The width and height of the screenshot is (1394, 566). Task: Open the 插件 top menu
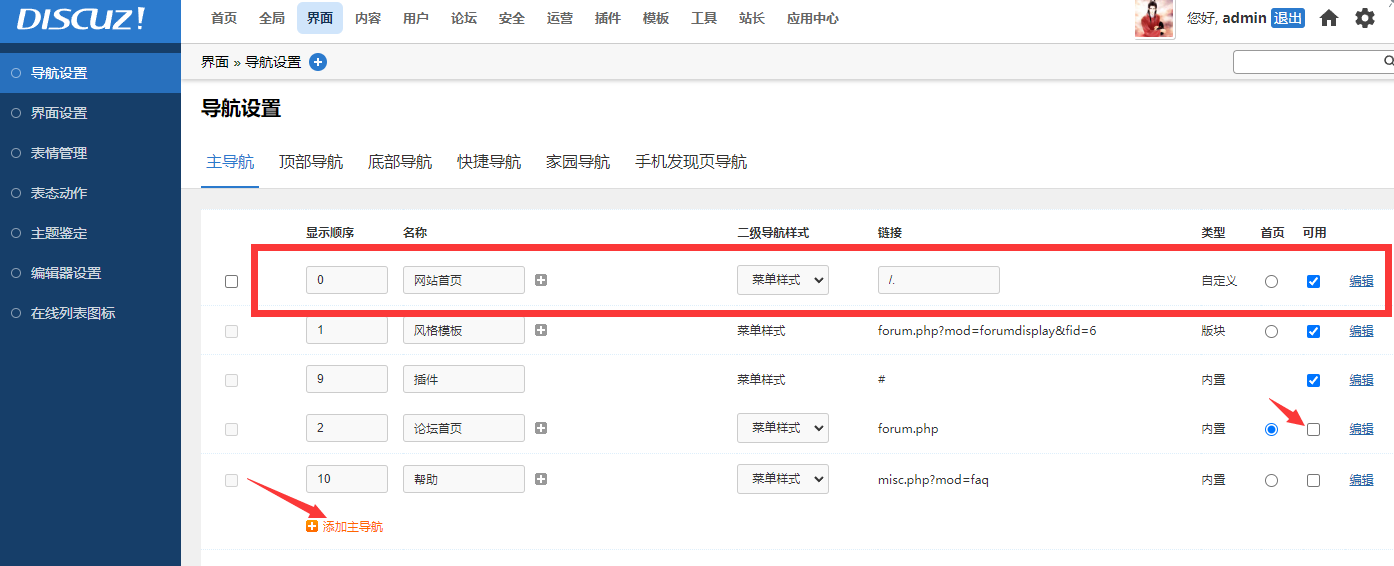pyautogui.click(x=608, y=18)
